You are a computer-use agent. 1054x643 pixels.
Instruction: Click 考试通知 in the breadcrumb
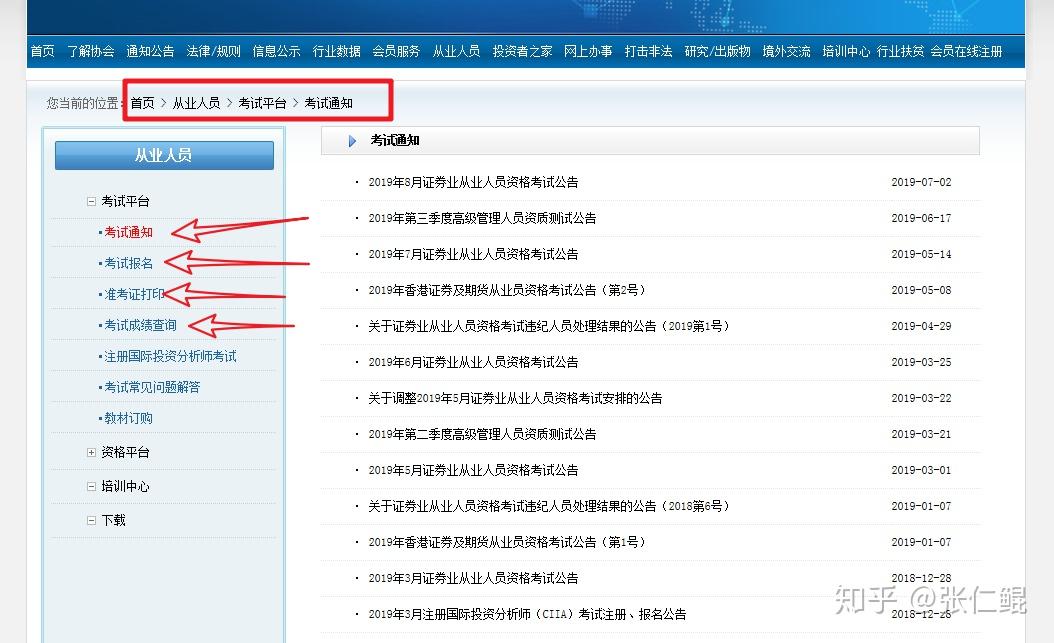point(328,103)
